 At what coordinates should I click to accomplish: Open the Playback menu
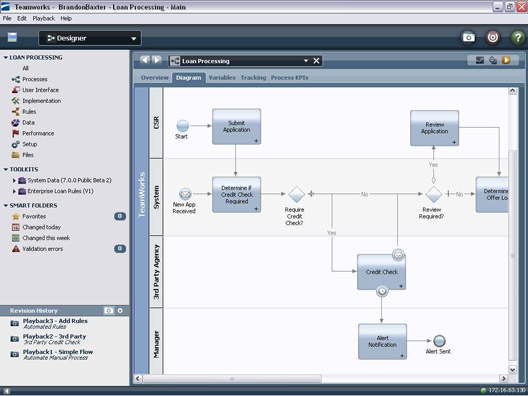point(43,19)
